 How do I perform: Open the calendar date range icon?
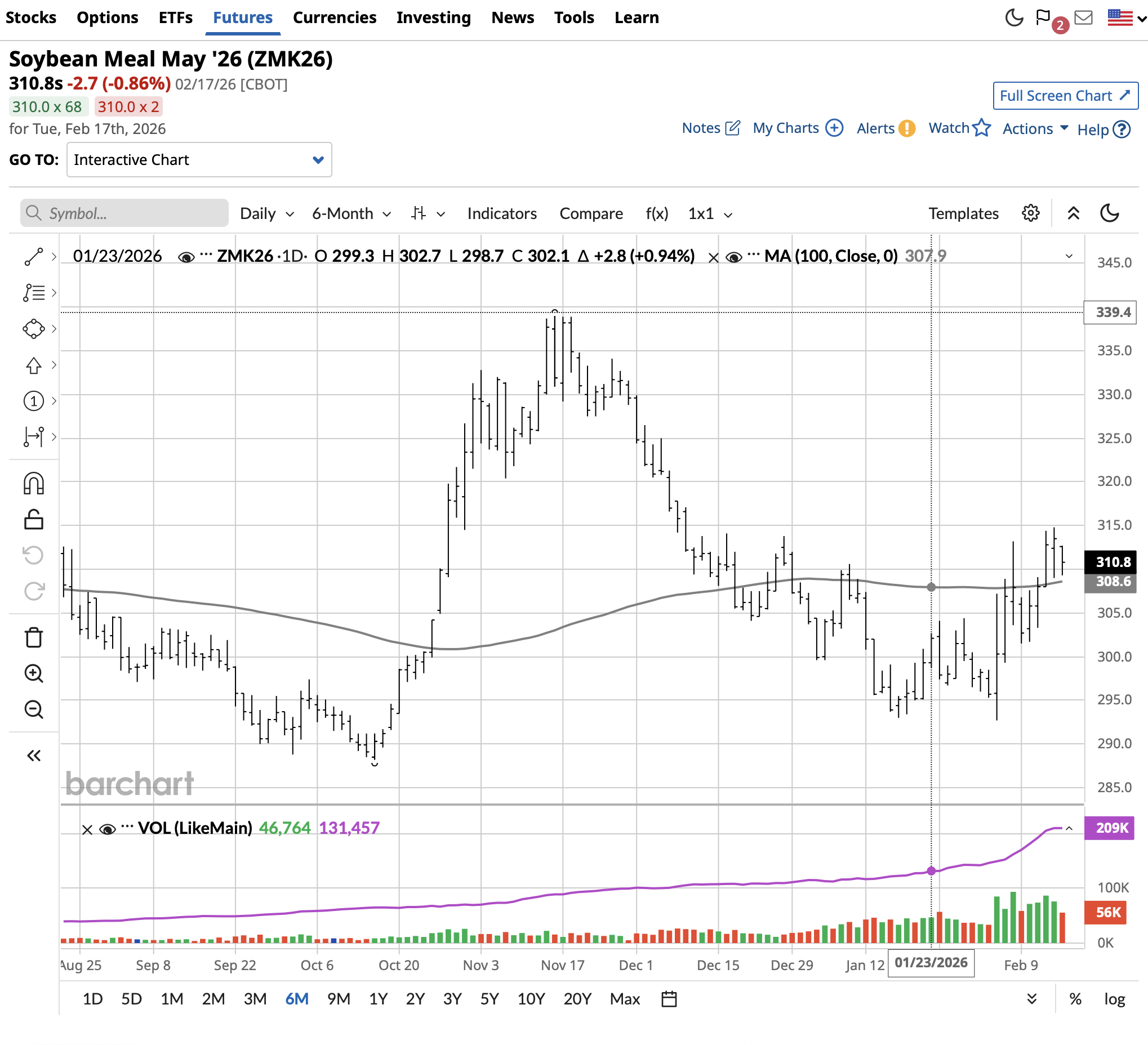pos(669,999)
